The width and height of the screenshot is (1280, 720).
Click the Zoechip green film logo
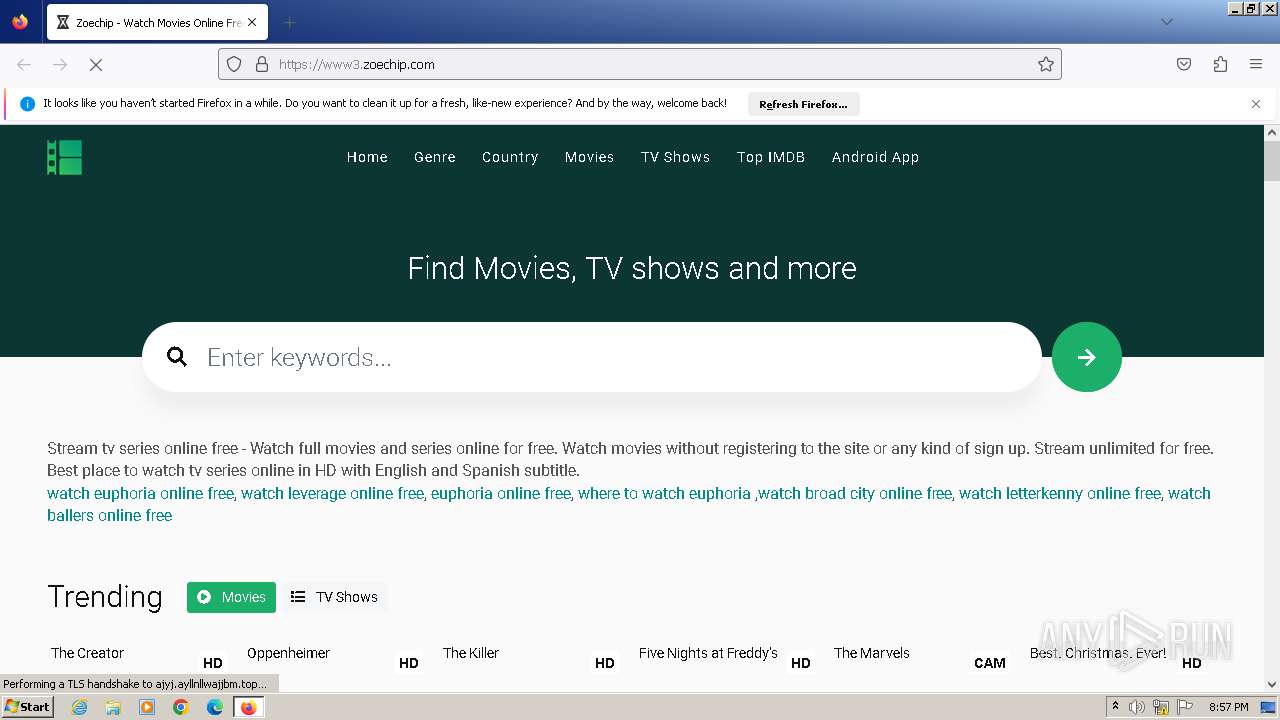point(64,157)
